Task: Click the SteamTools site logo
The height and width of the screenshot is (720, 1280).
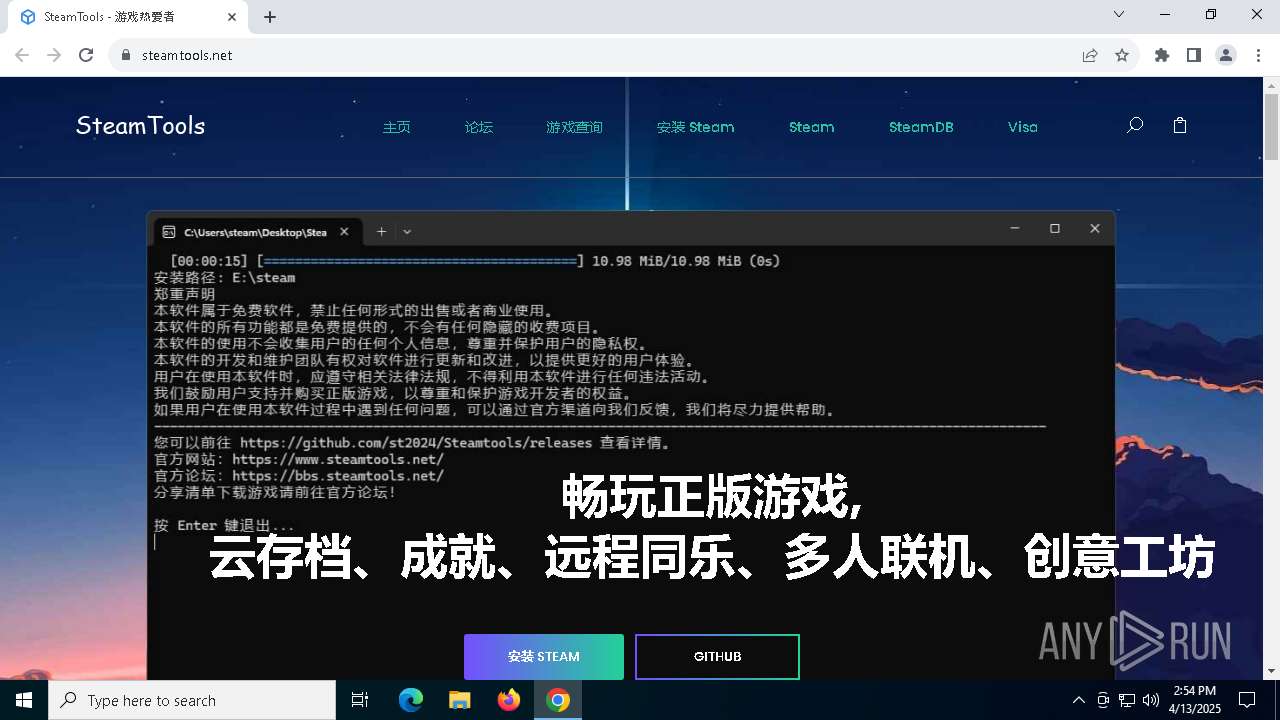Action: 141,126
